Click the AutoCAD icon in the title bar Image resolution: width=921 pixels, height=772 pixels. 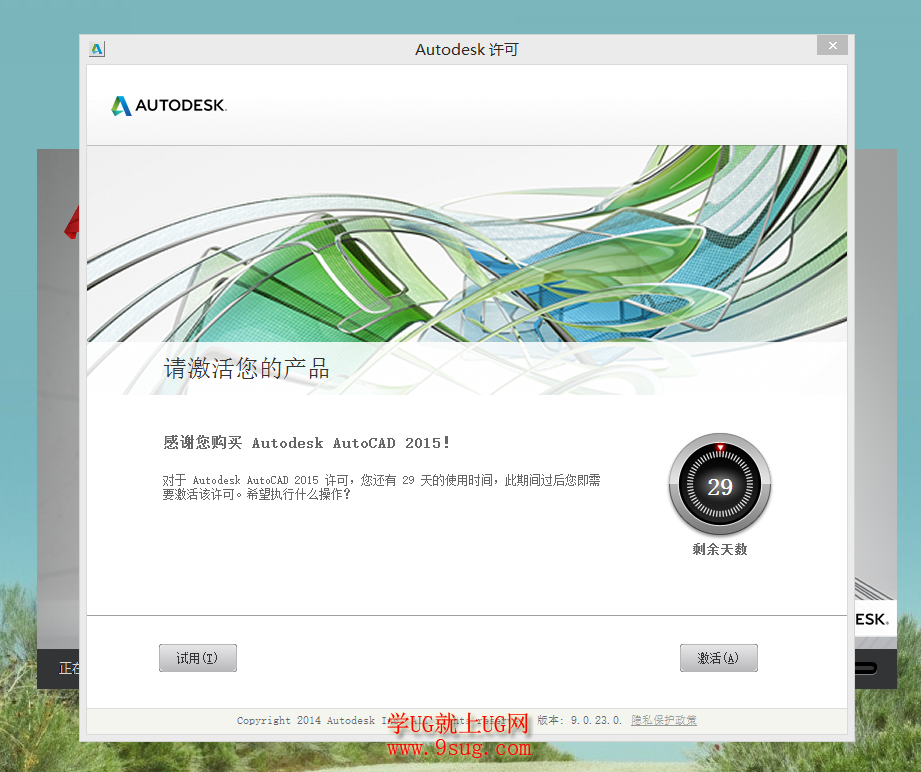(x=97, y=49)
